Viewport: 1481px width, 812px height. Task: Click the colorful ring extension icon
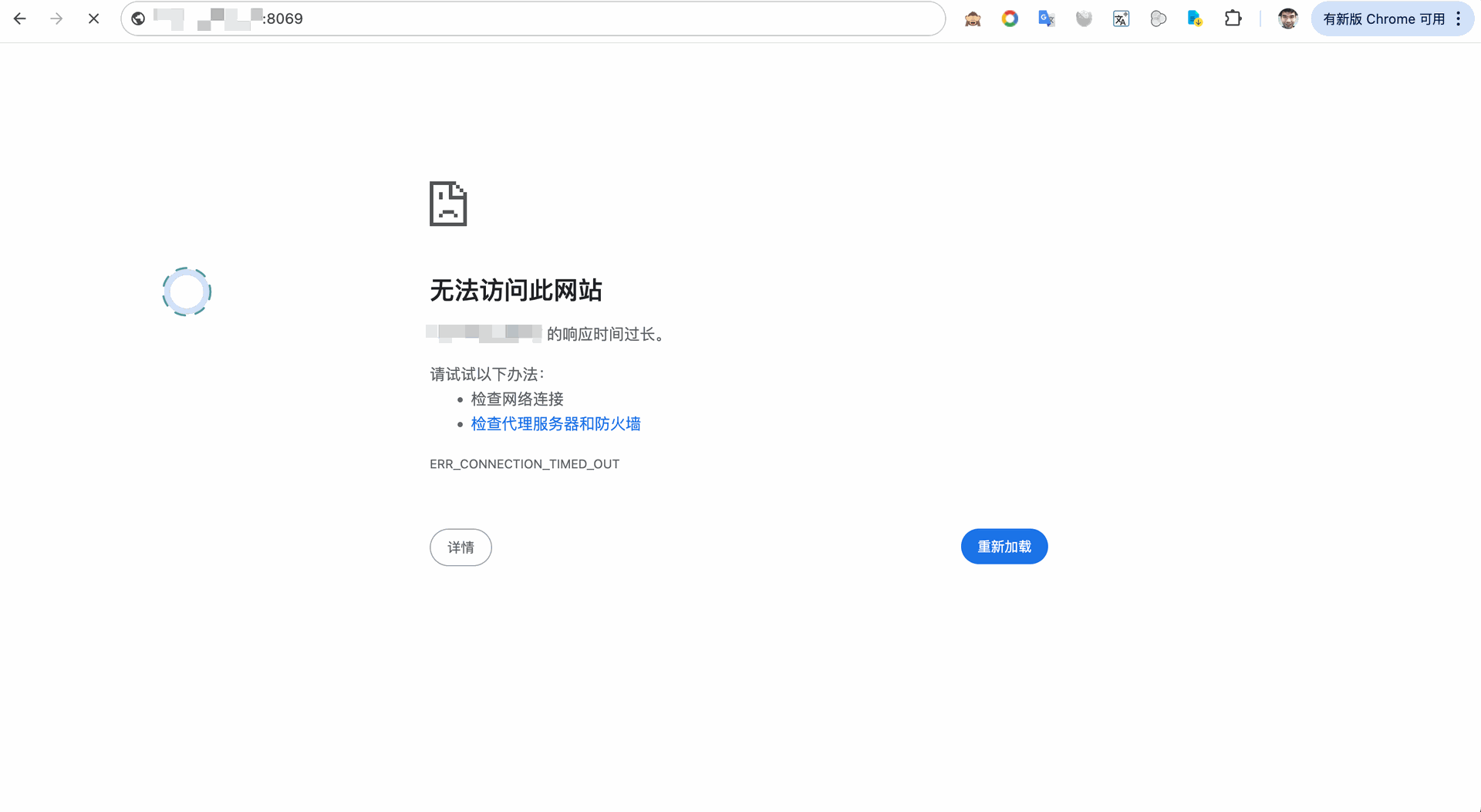click(1009, 19)
